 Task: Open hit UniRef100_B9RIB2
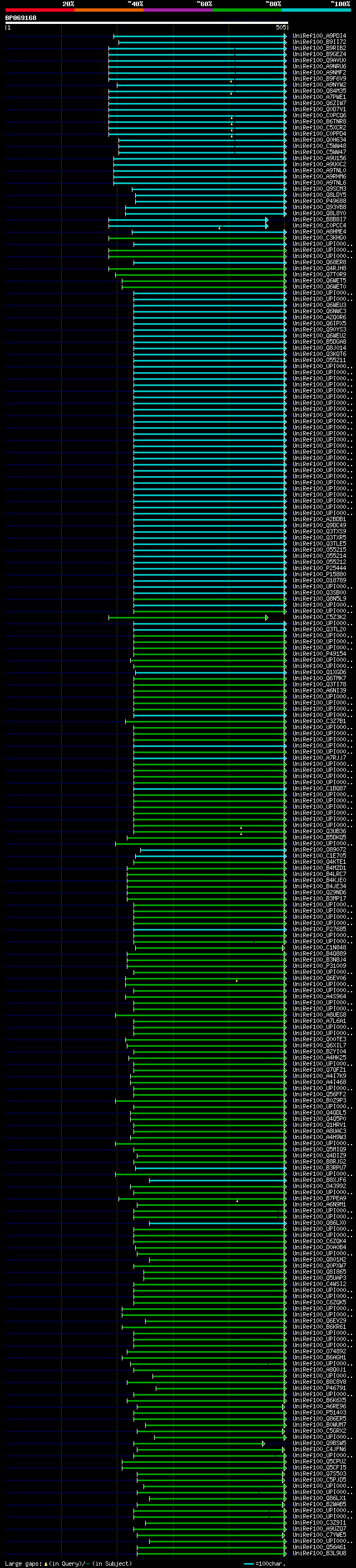coord(319,48)
